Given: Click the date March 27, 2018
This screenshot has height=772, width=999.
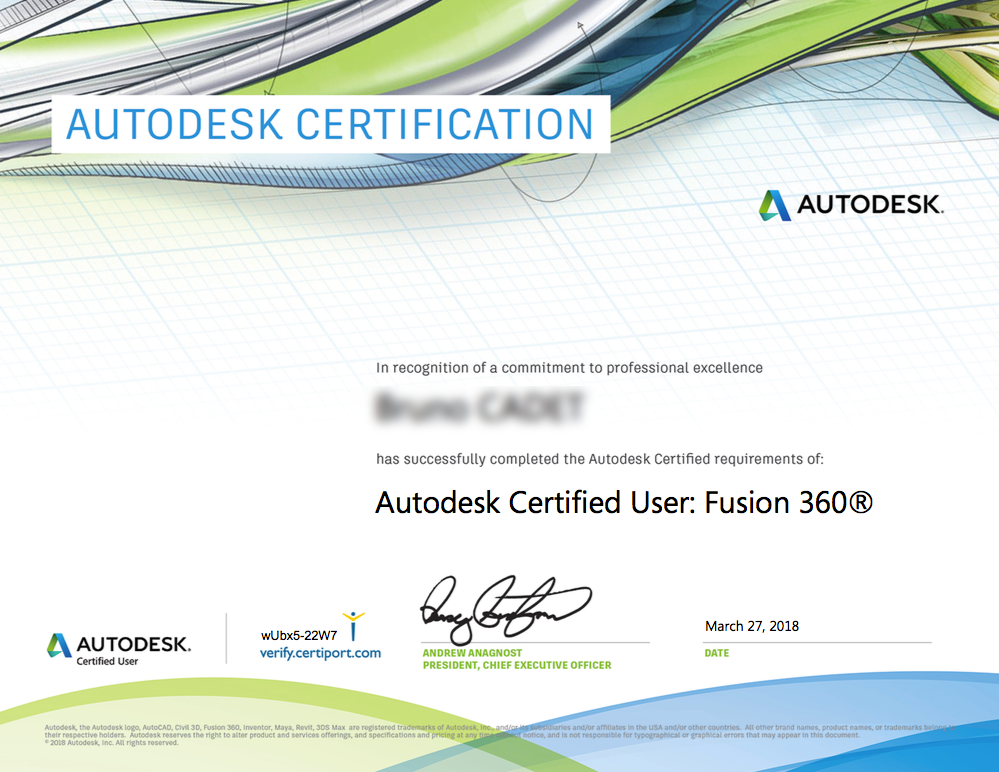Looking at the screenshot, I should click(752, 626).
